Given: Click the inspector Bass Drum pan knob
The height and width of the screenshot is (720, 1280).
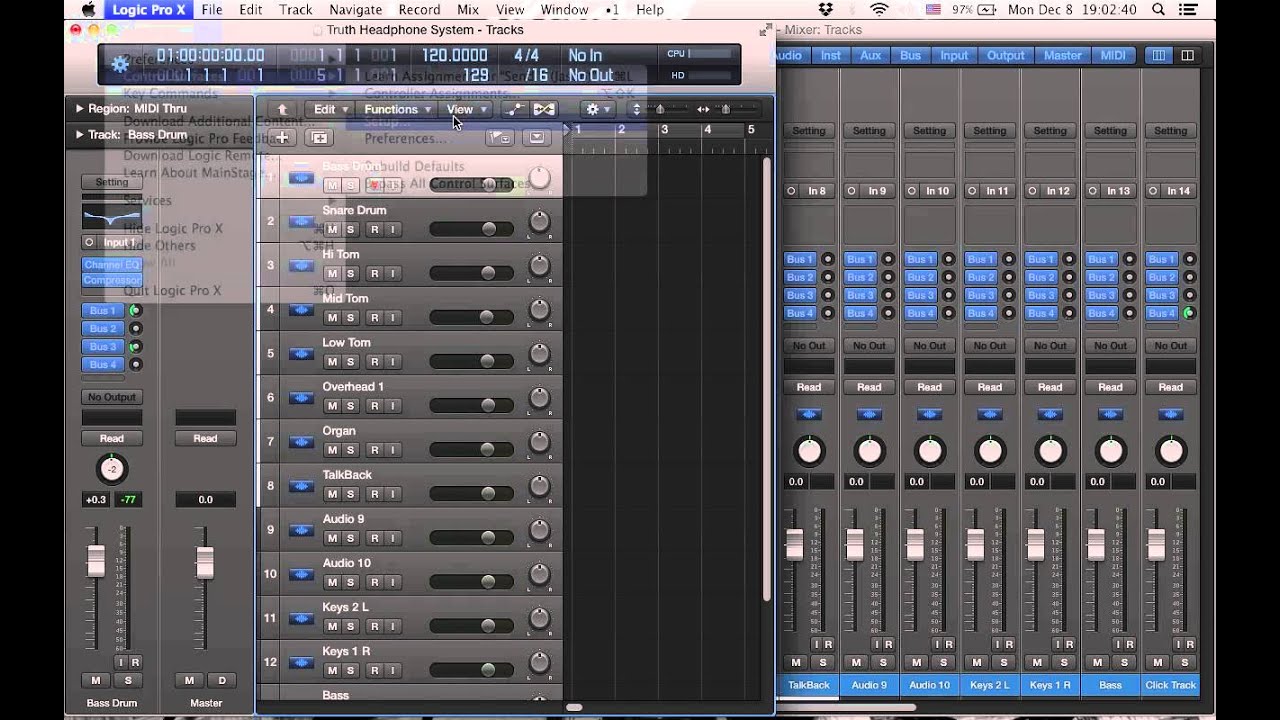Looking at the screenshot, I should coord(111,469).
